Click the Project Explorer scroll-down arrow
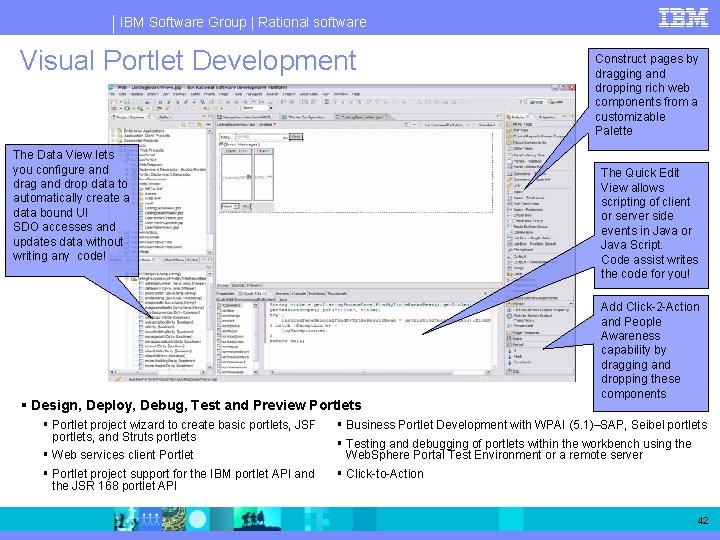The width and height of the screenshot is (720, 540). tap(210, 252)
